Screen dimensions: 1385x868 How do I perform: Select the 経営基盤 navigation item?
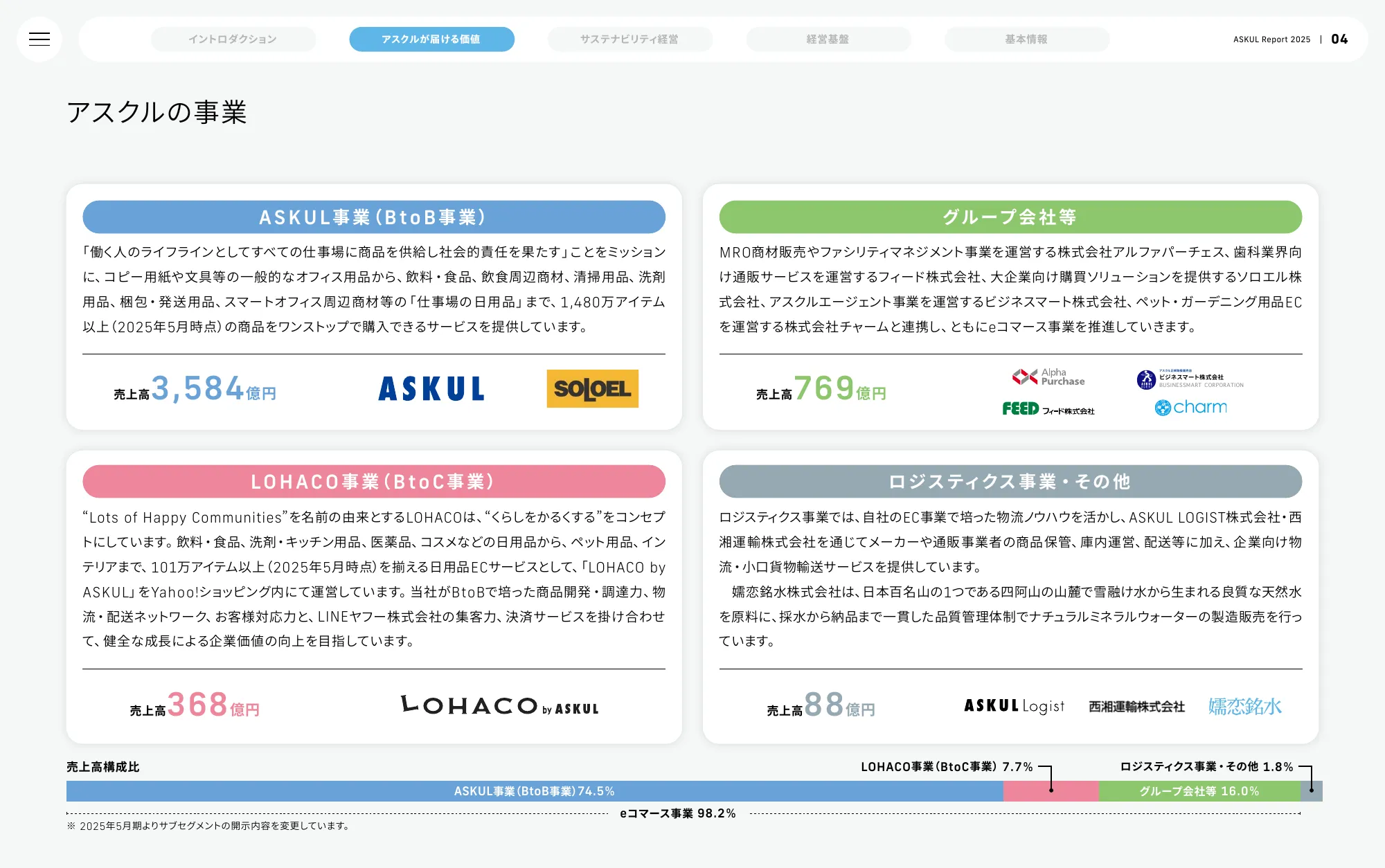pos(829,39)
